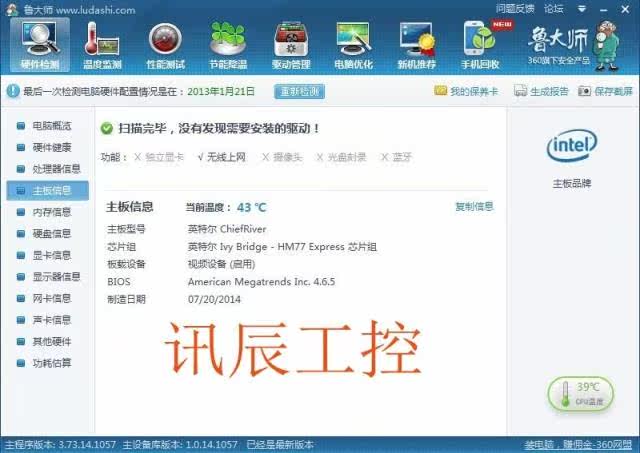Click the 复制信息 copy info link
The height and width of the screenshot is (453, 640).
pyautogui.click(x=474, y=207)
